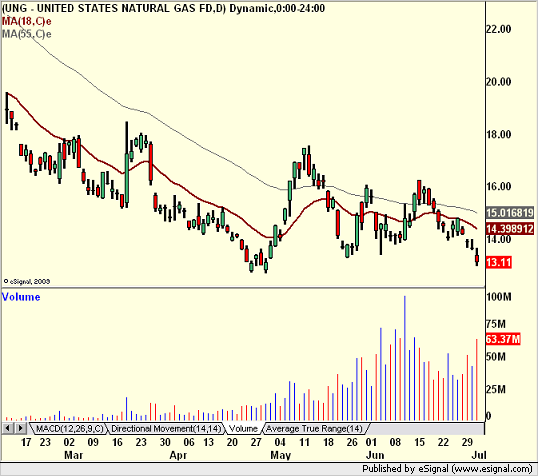Click the 25M volume axis label

click(x=496, y=390)
